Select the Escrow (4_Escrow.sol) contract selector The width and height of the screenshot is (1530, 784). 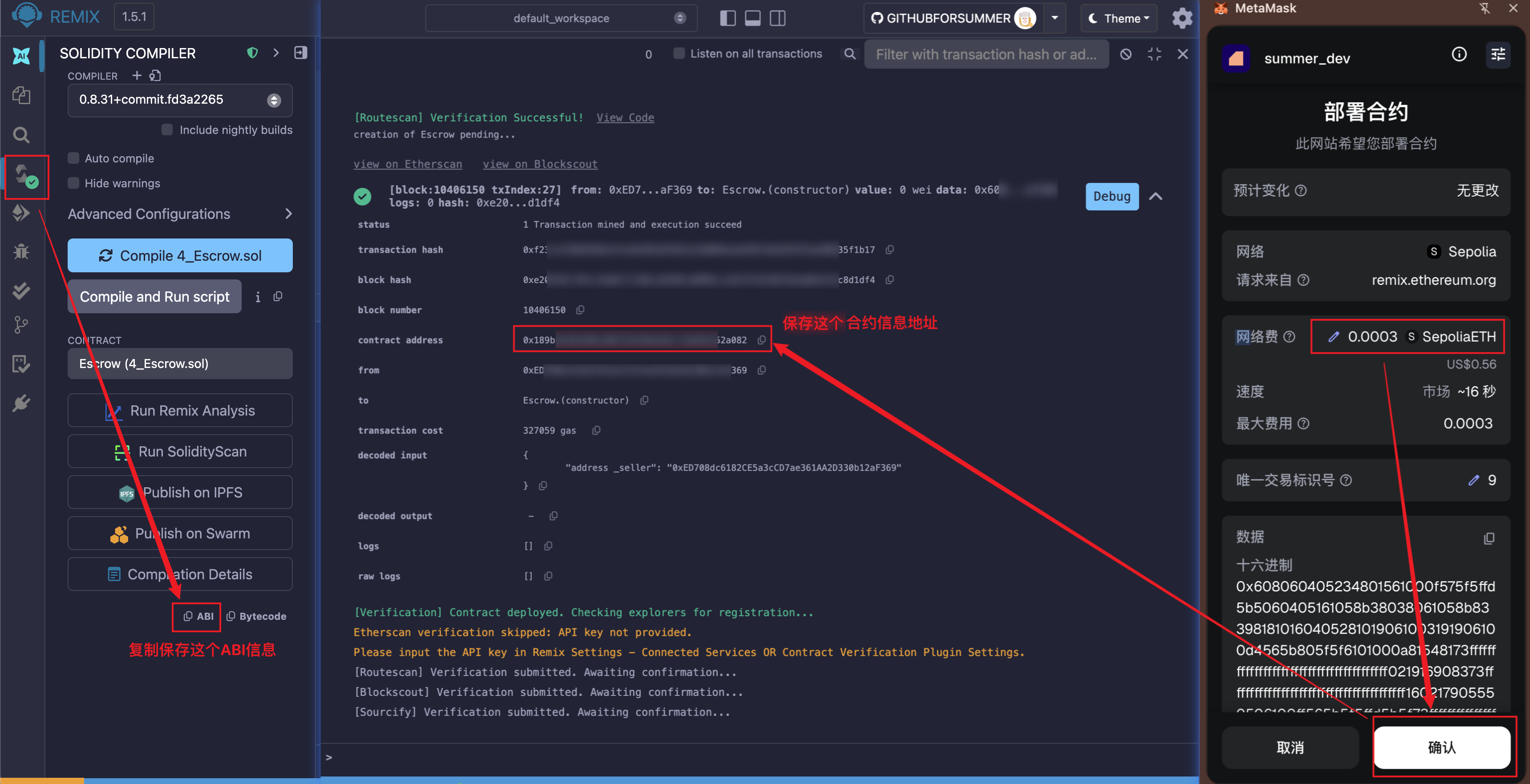(x=180, y=364)
